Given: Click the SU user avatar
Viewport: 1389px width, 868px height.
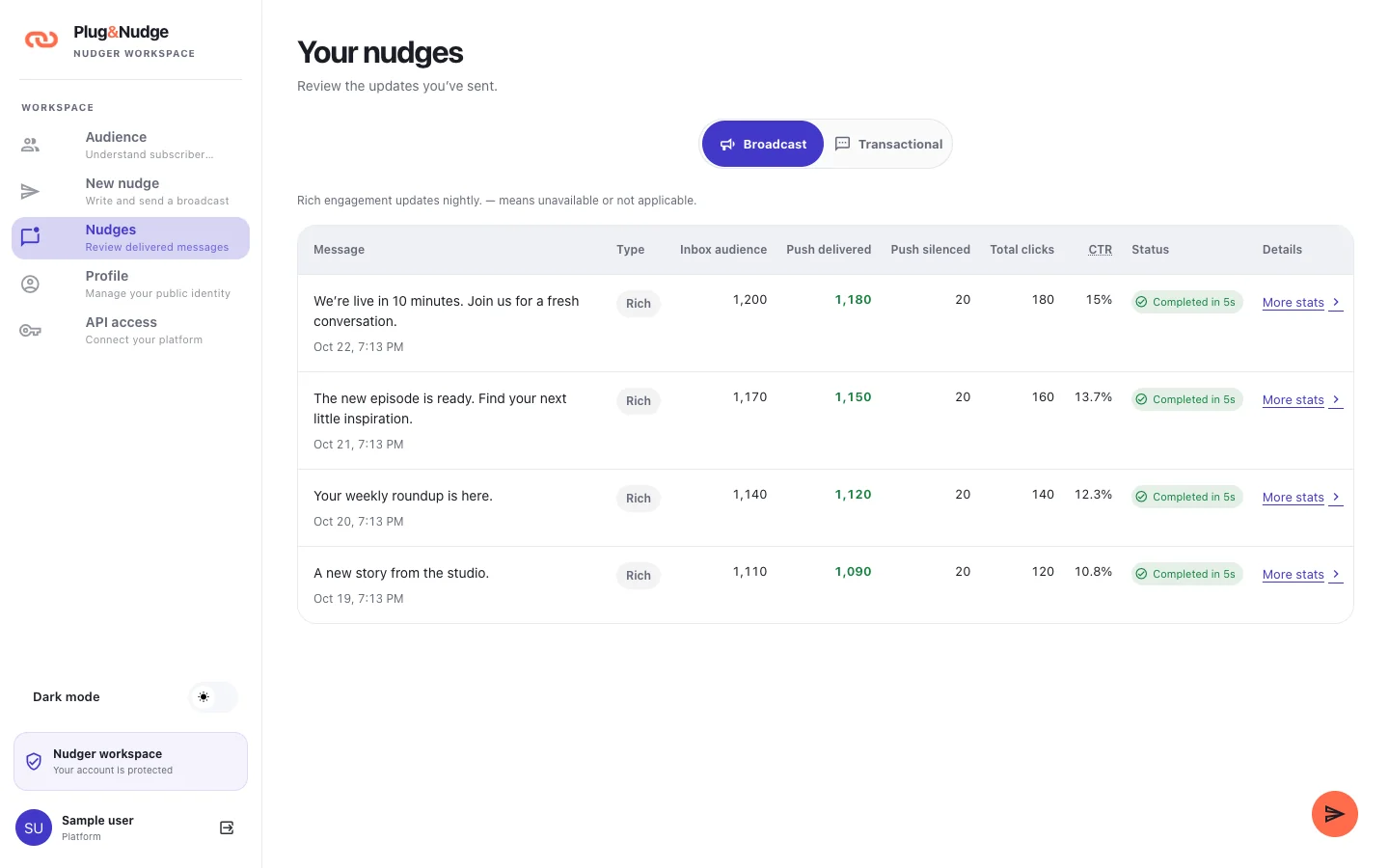Looking at the screenshot, I should point(34,827).
